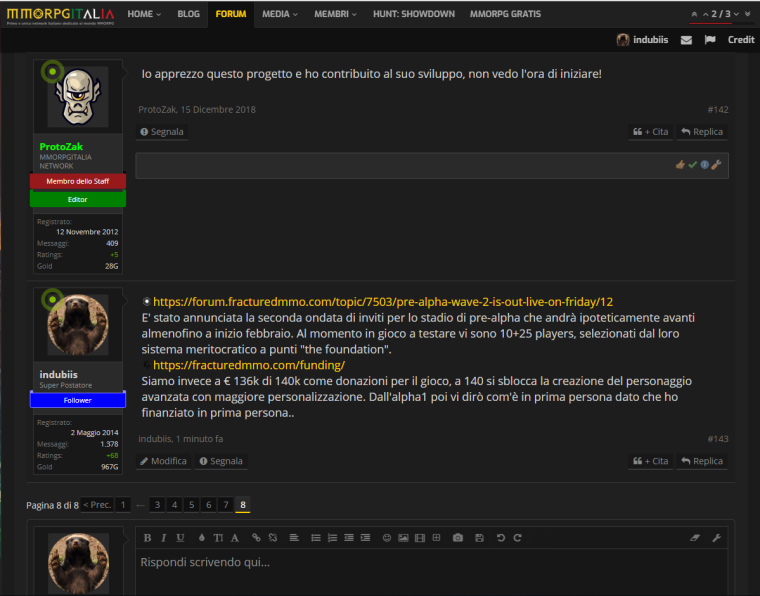This screenshot has height=596, width=760.
Task: Report ProtoZak's post with Segnala
Action: (x=162, y=132)
